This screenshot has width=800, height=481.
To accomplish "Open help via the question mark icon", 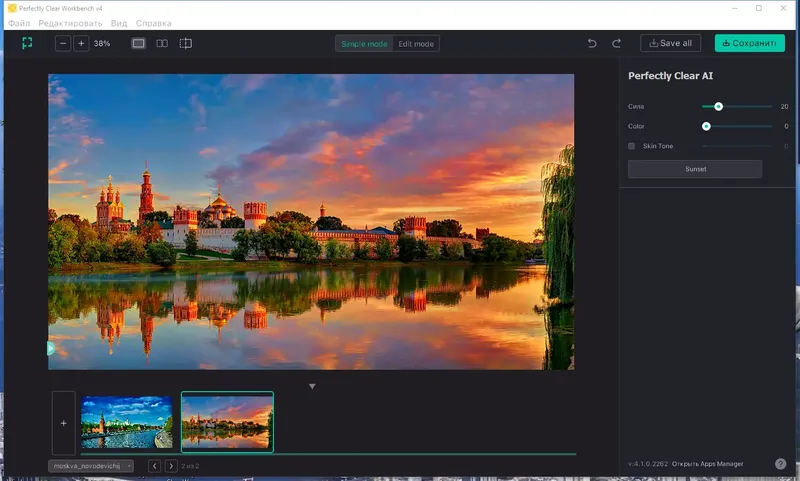I will 780,464.
